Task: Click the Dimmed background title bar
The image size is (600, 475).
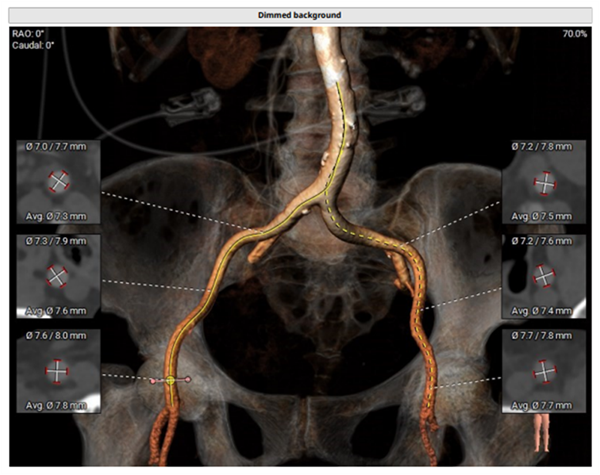Action: click(x=300, y=15)
